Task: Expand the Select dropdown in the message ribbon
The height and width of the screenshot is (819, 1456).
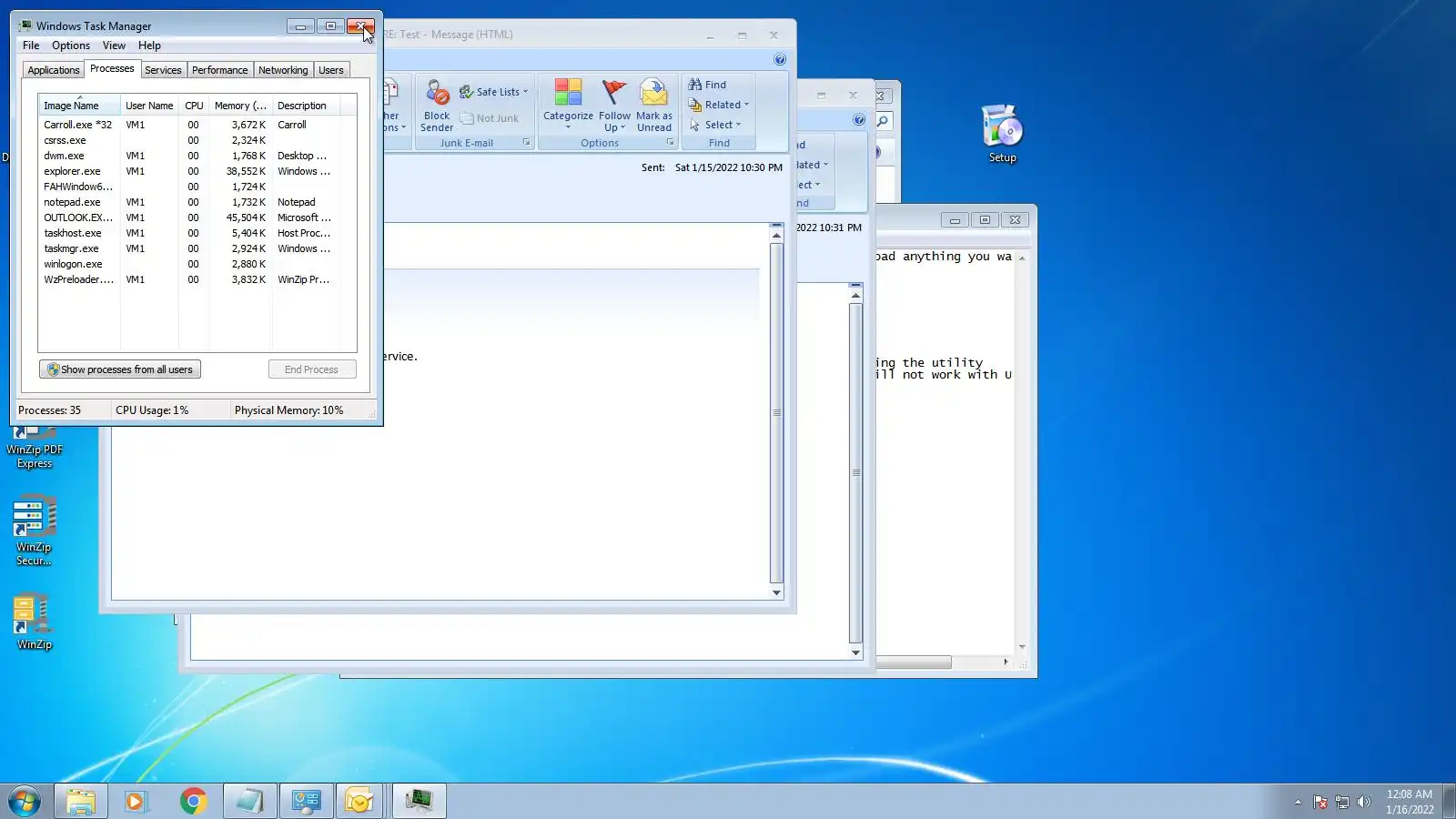Action: coord(715,125)
